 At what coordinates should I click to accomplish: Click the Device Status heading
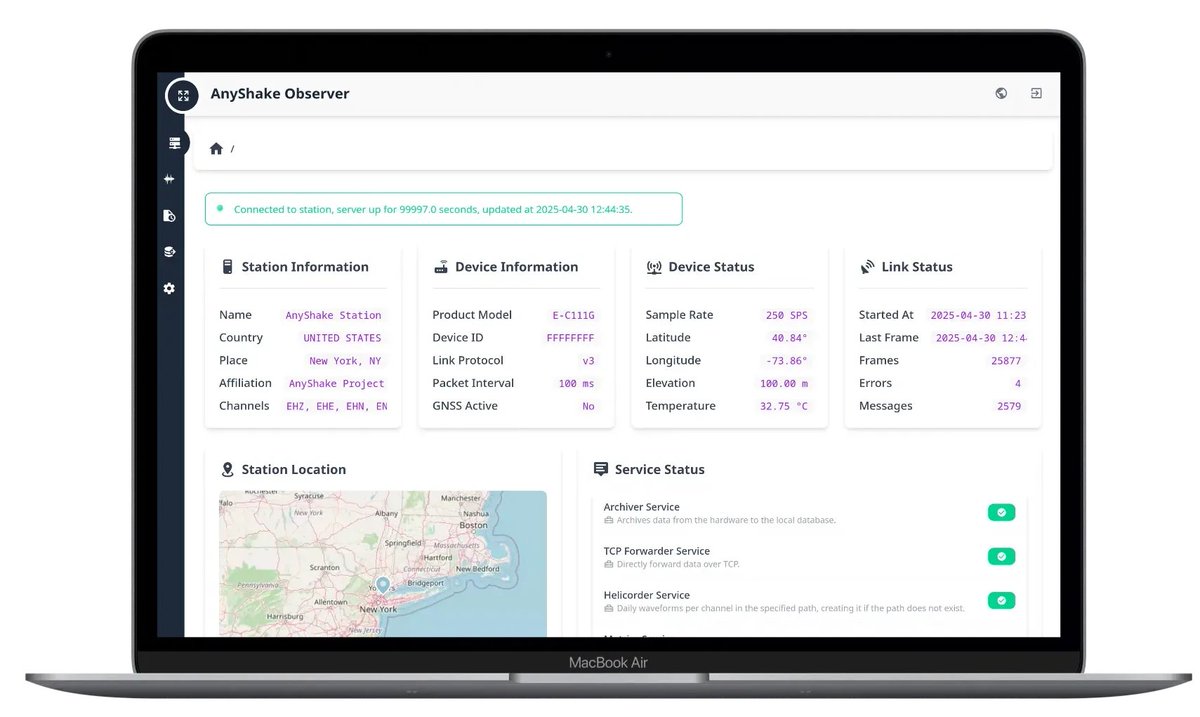711,267
